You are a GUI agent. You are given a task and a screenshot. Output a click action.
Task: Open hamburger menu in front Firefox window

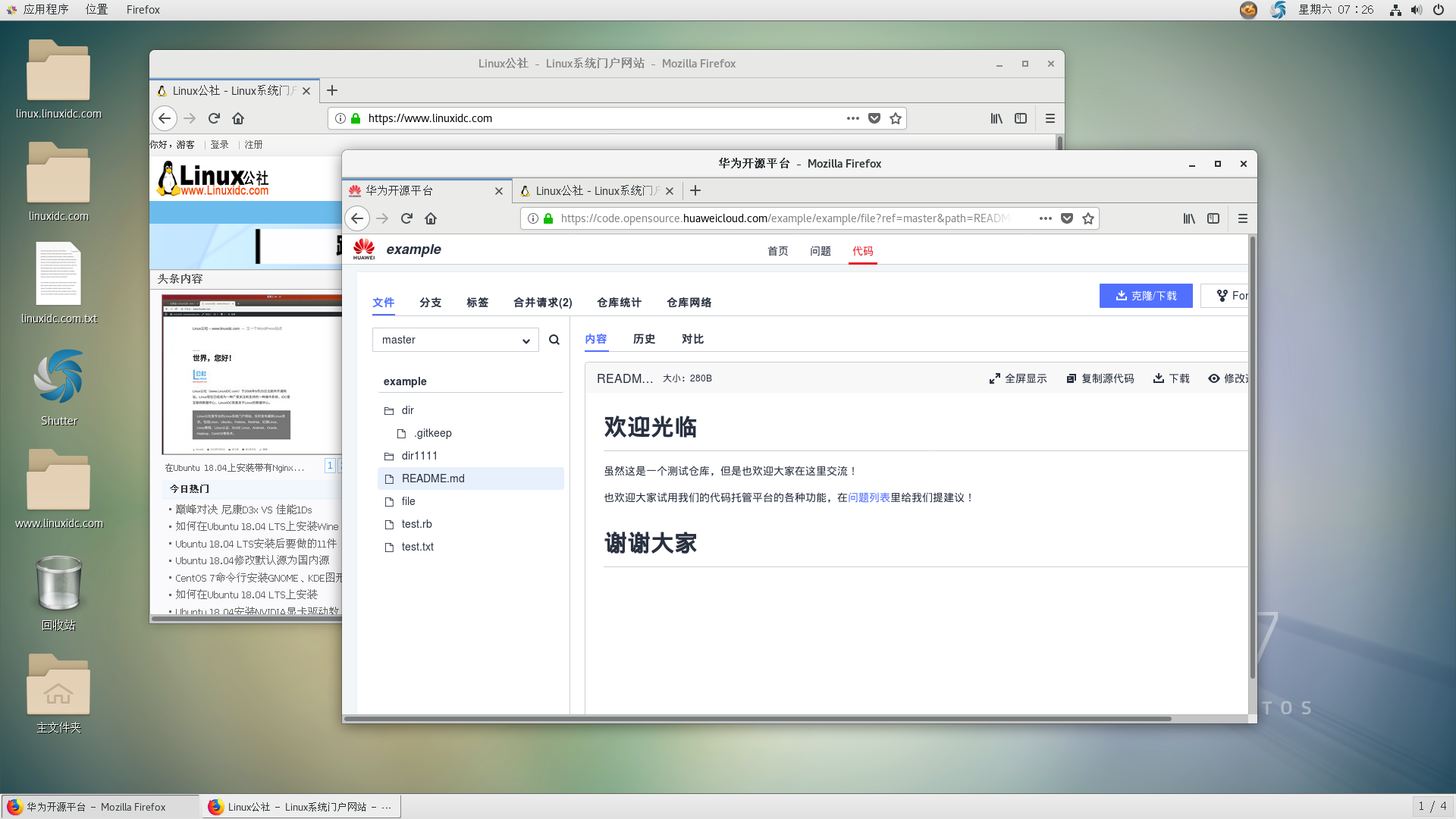1243,218
